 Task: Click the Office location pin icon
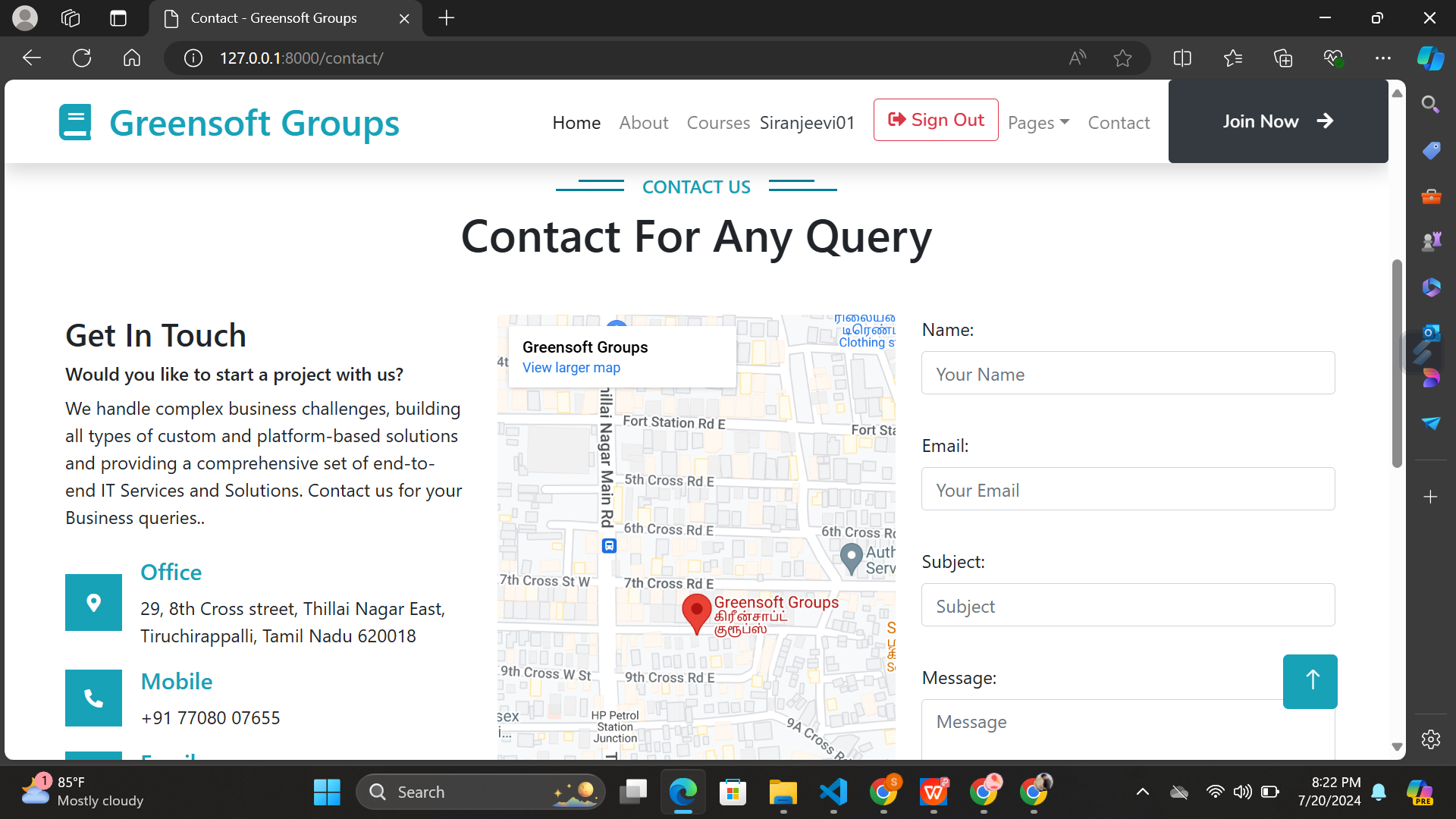pos(93,602)
